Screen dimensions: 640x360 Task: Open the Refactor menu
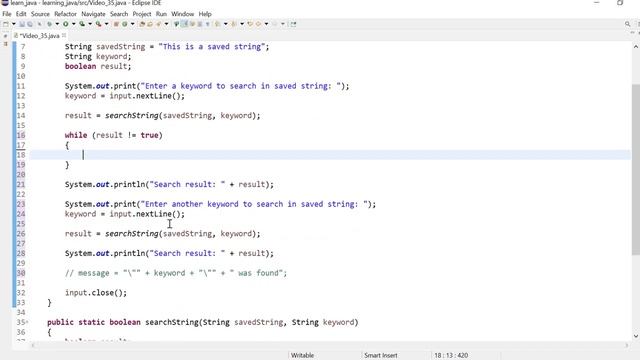[x=65, y=14]
